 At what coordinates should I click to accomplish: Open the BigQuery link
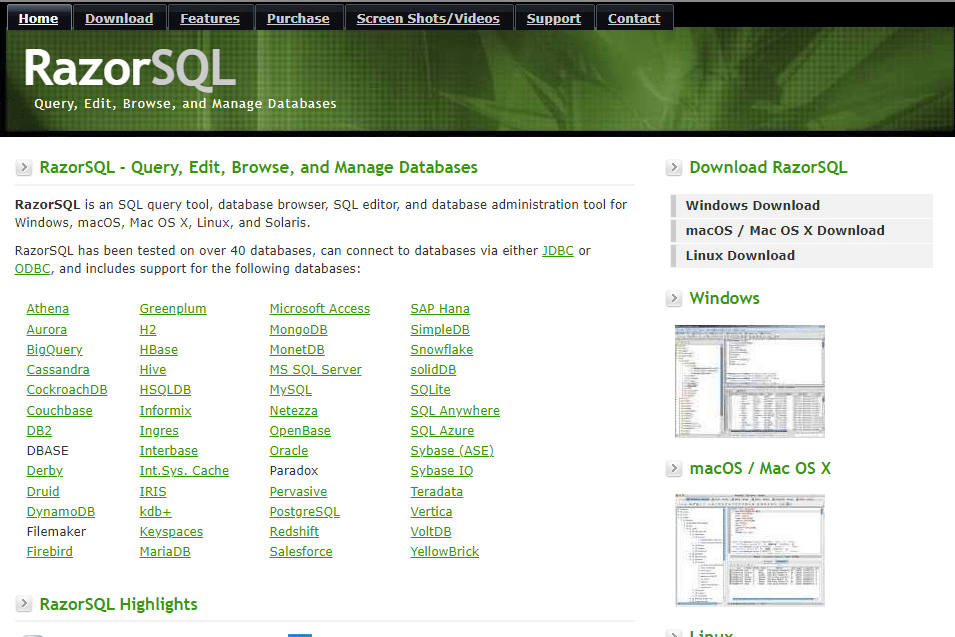point(54,350)
